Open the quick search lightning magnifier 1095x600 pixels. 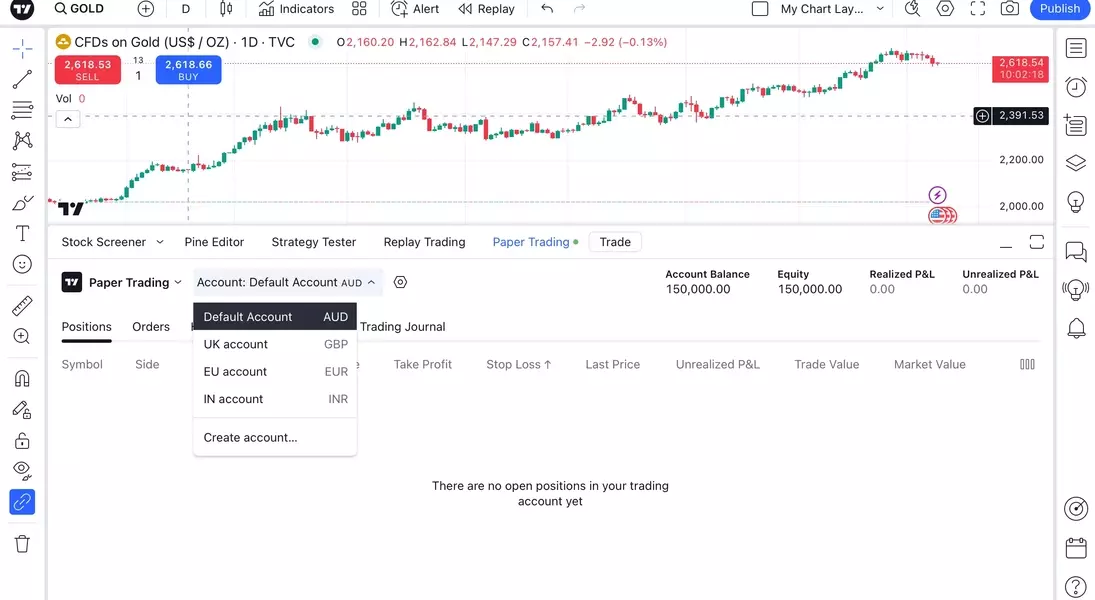[x=912, y=9]
